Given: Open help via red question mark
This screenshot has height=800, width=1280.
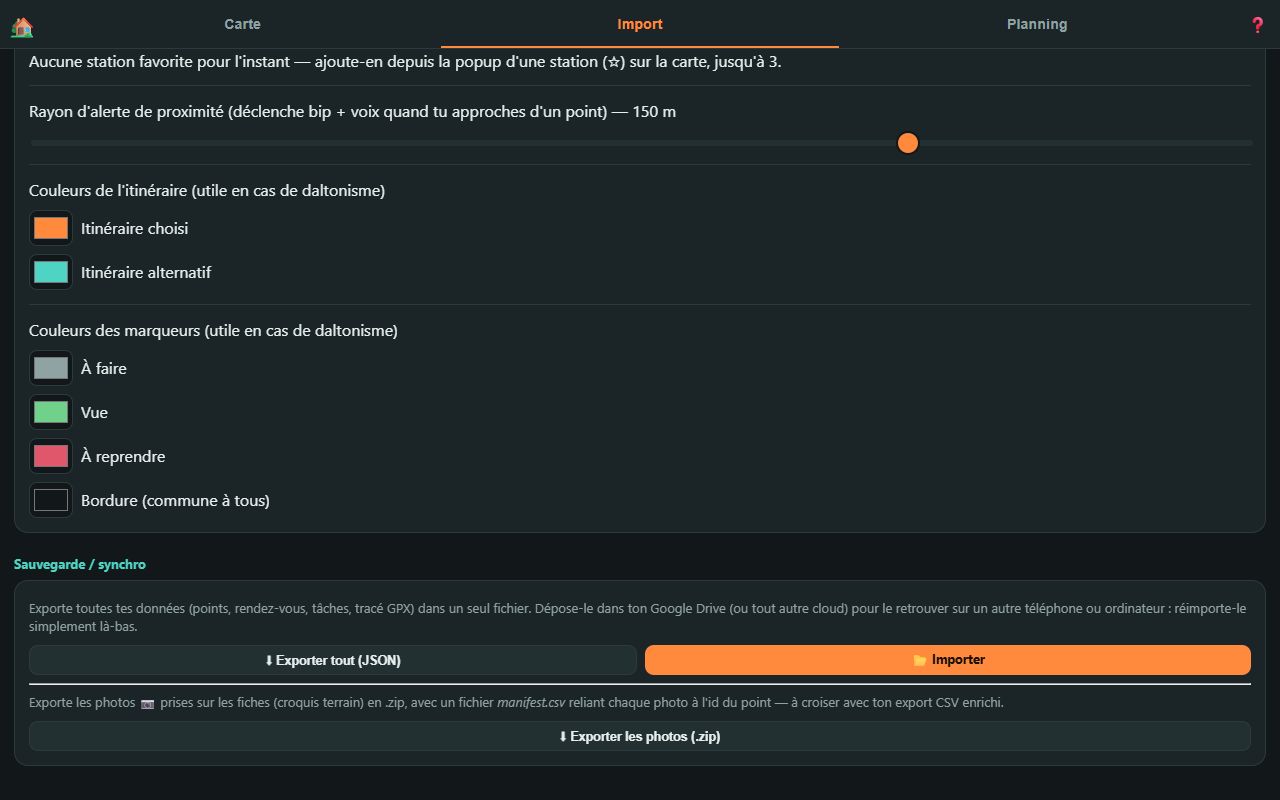Looking at the screenshot, I should click(1258, 25).
